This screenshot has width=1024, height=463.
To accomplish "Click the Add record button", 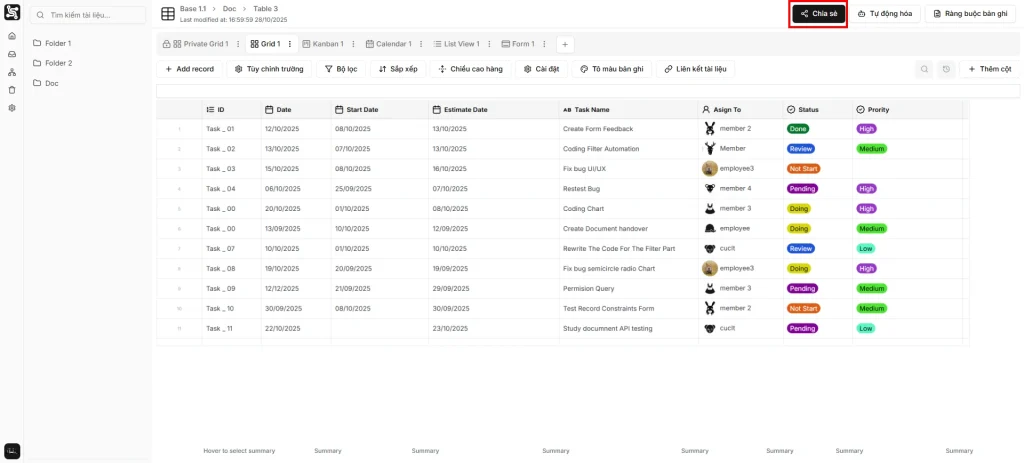I will [x=189, y=69].
